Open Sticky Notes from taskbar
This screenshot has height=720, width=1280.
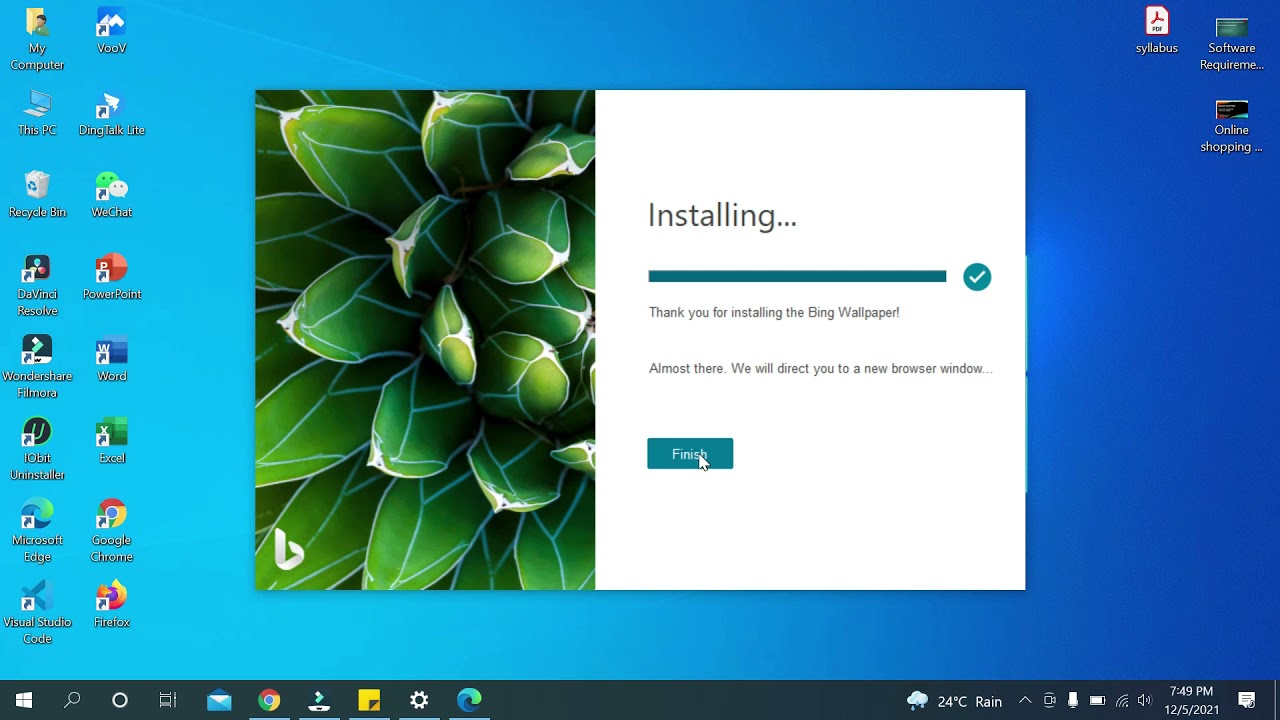pyautogui.click(x=369, y=700)
